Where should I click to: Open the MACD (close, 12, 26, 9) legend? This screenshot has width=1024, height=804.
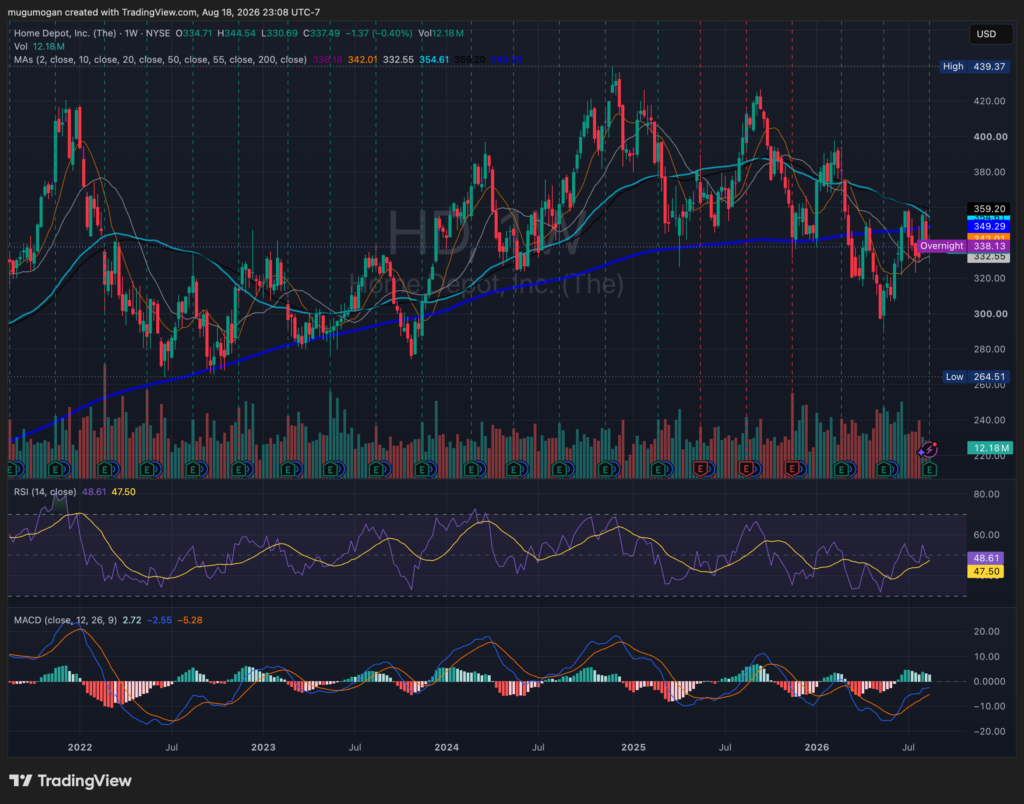pyautogui.click(x=65, y=620)
